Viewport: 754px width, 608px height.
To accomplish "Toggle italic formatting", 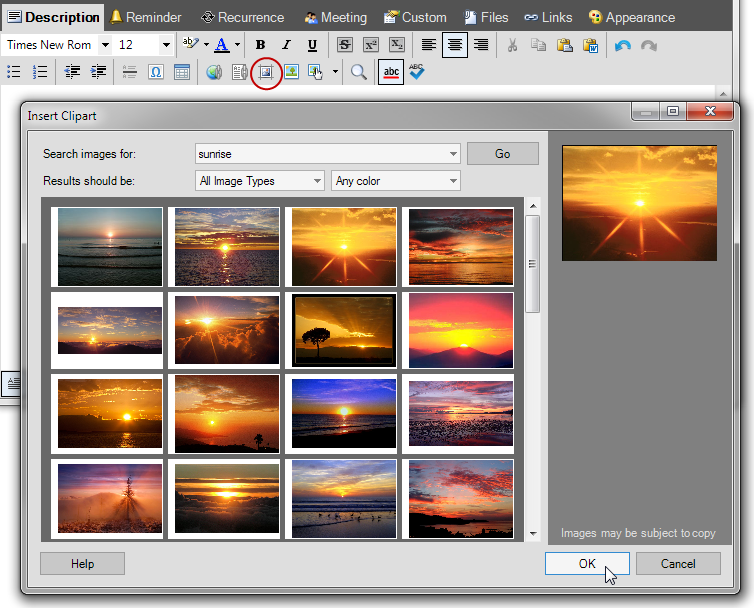I will pyautogui.click(x=287, y=45).
